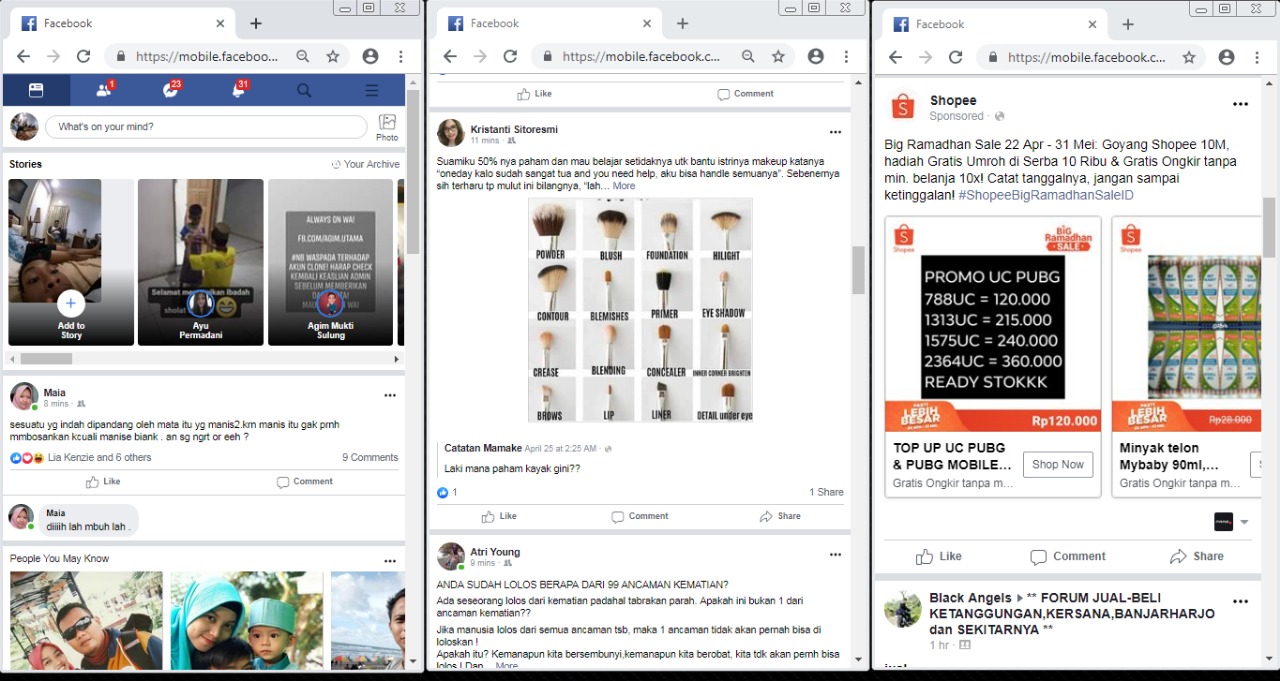
Task: Share the Shopee sponsored post
Action: pyautogui.click(x=1197, y=556)
